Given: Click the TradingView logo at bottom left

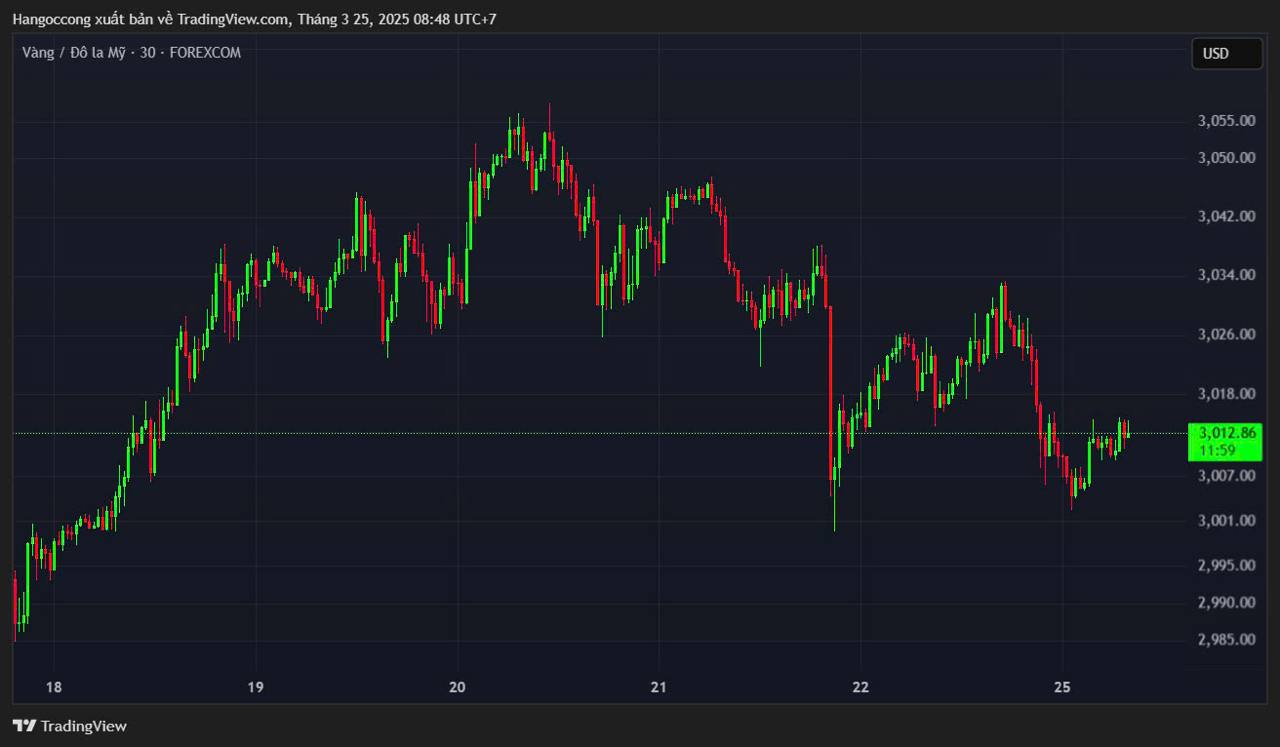Looking at the screenshot, I should [x=70, y=726].
